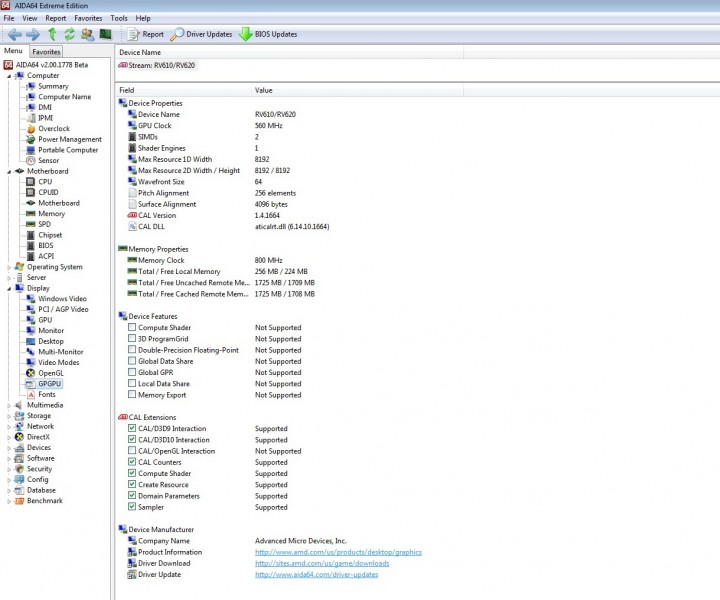
Task: Select SPD tree icon
Action: [x=31, y=224]
